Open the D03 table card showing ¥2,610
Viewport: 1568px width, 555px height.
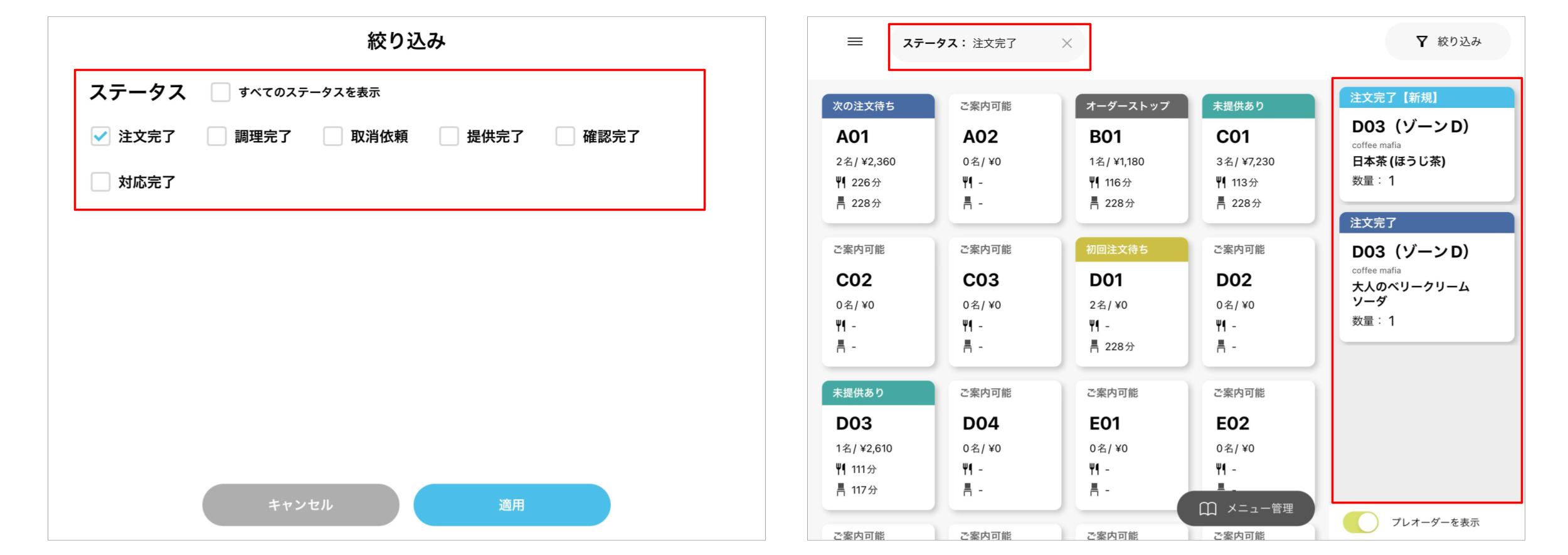click(878, 445)
